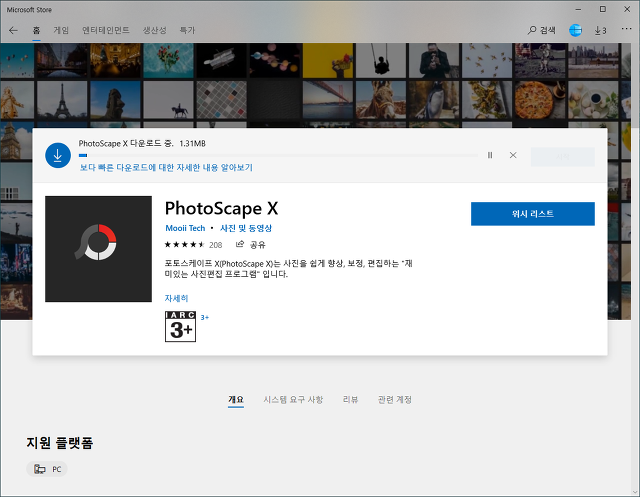
Task: Maximize the Microsoft Store window
Action: [603, 9]
